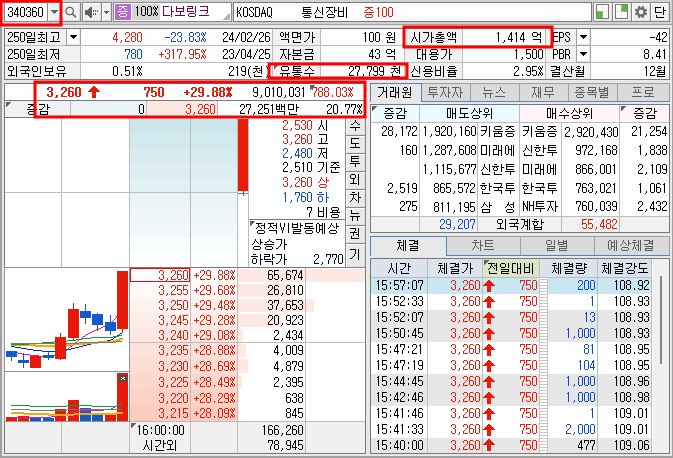Click the 16:00:00 시간외 cell
Screen dimensions: 673x458
pyautogui.click(x=160, y=437)
